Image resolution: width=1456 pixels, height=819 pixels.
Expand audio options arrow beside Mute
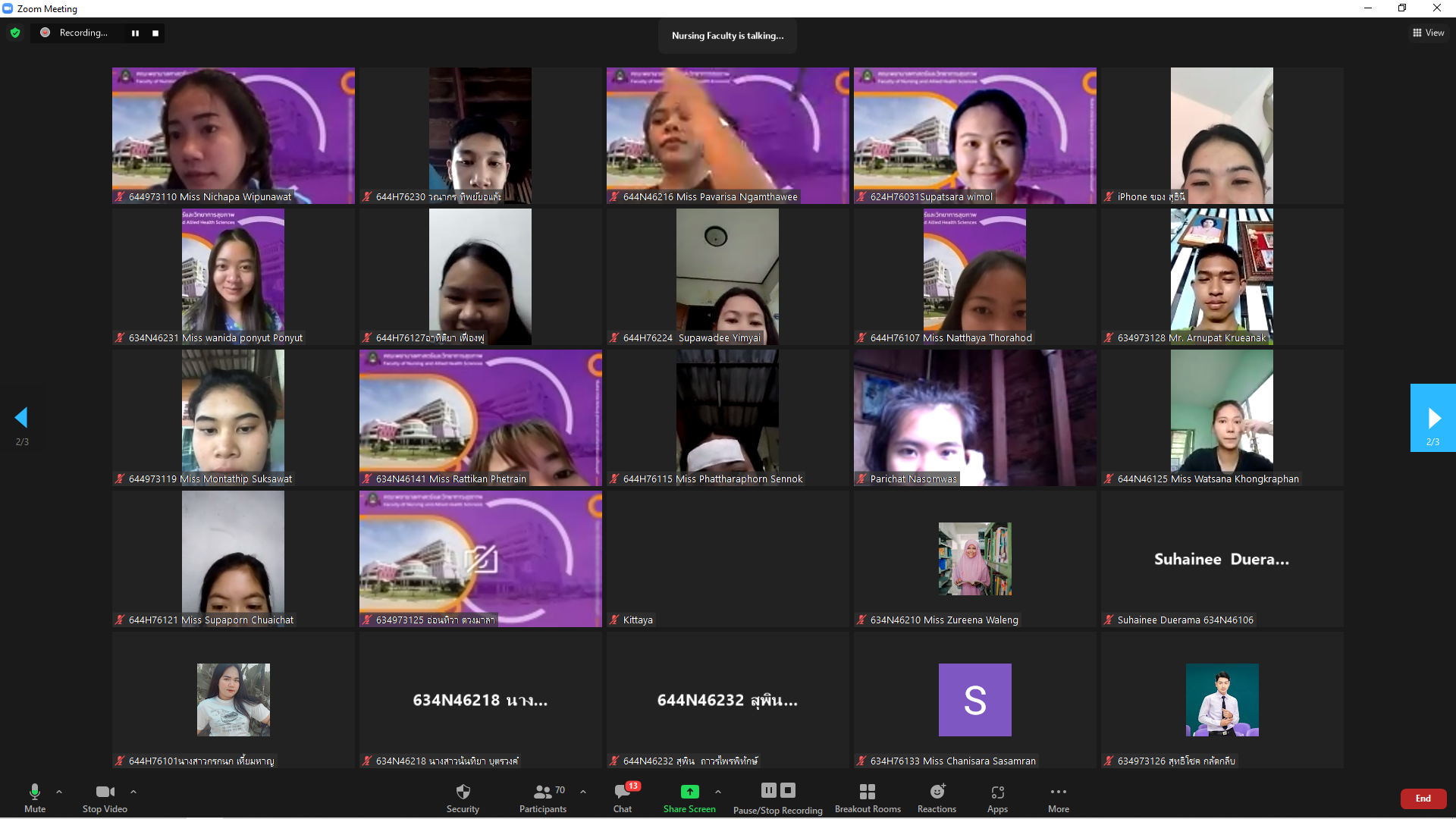click(x=59, y=792)
